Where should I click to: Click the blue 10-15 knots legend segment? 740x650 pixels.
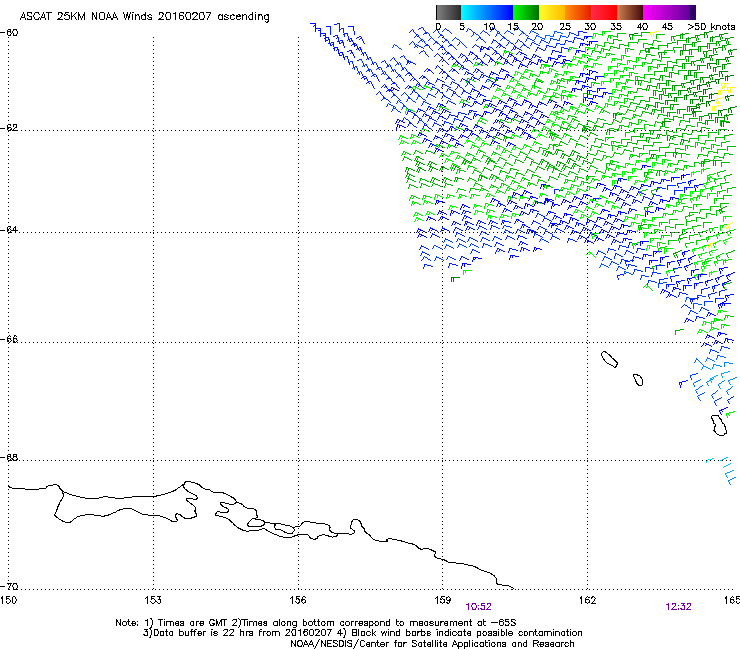[500, 12]
